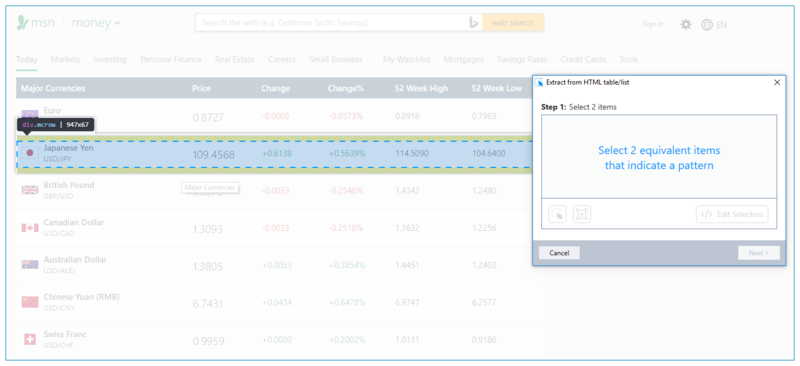The height and width of the screenshot is (366, 800).
Task: Open the Today tab
Action: [x=27, y=59]
